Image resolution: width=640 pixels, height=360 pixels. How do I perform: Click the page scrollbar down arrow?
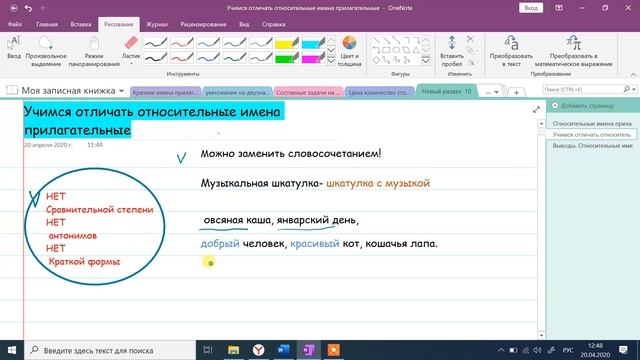tap(541, 336)
